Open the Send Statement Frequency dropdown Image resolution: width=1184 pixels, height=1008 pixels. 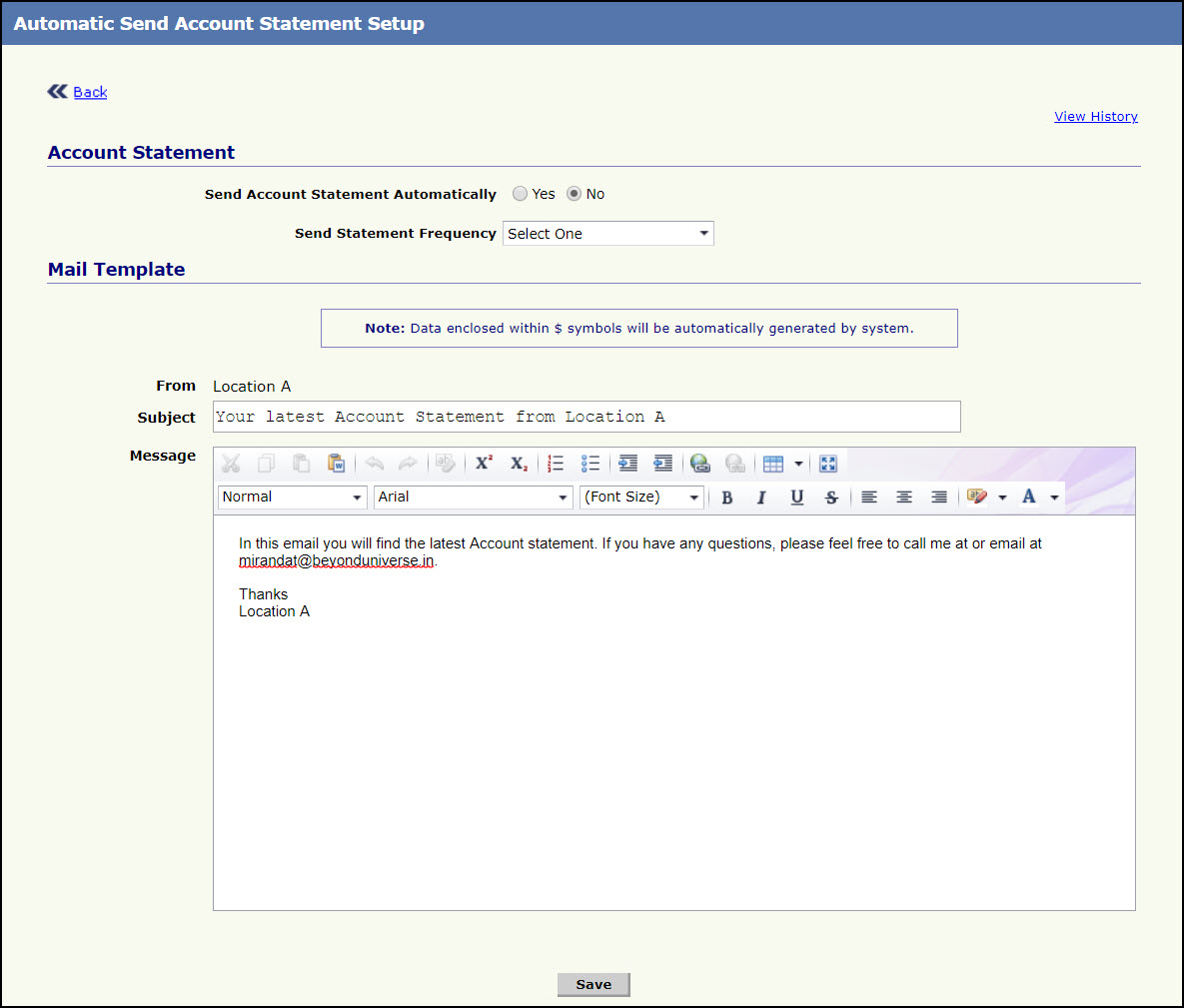(607, 233)
